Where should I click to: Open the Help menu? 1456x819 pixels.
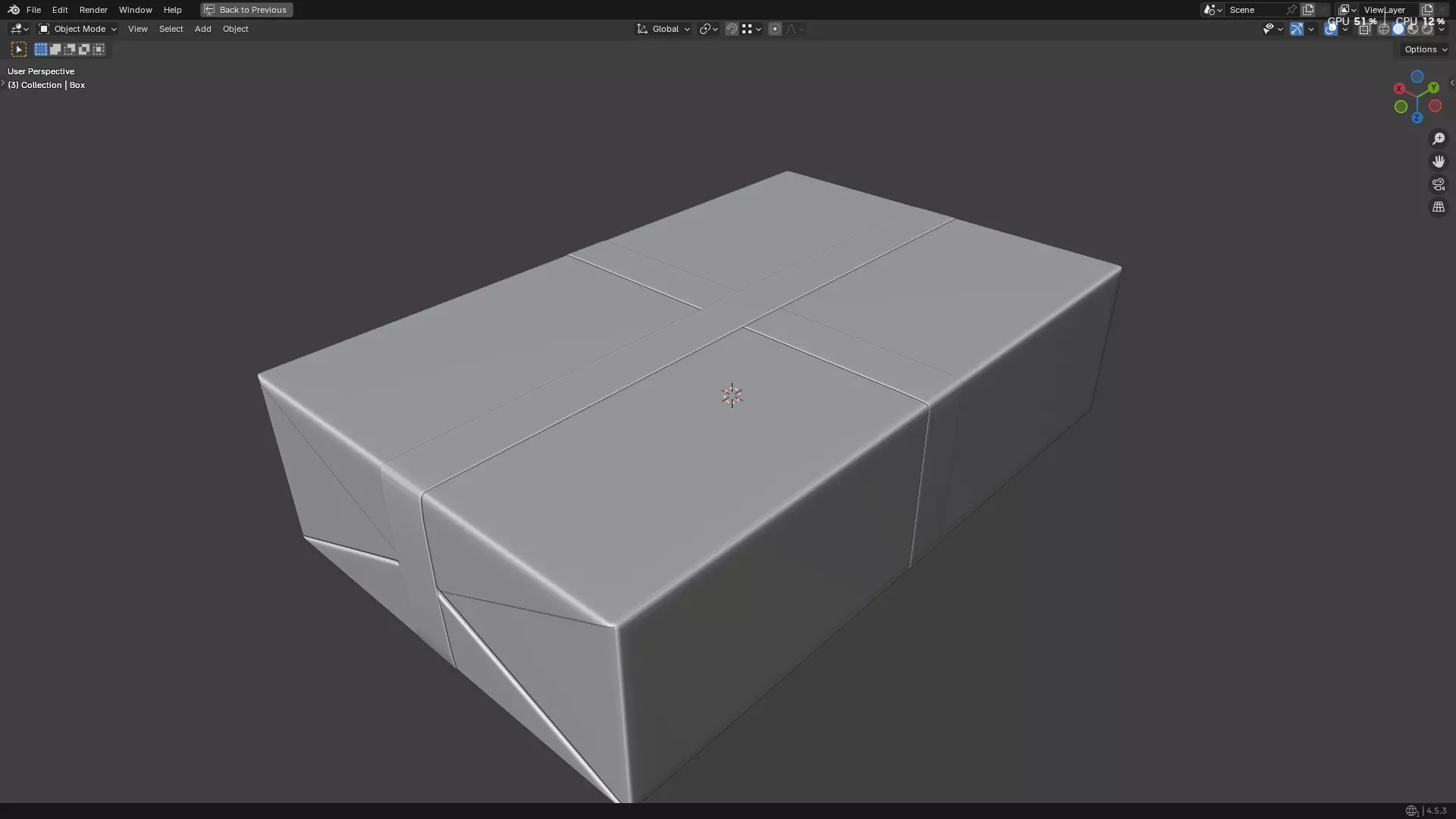tap(172, 10)
